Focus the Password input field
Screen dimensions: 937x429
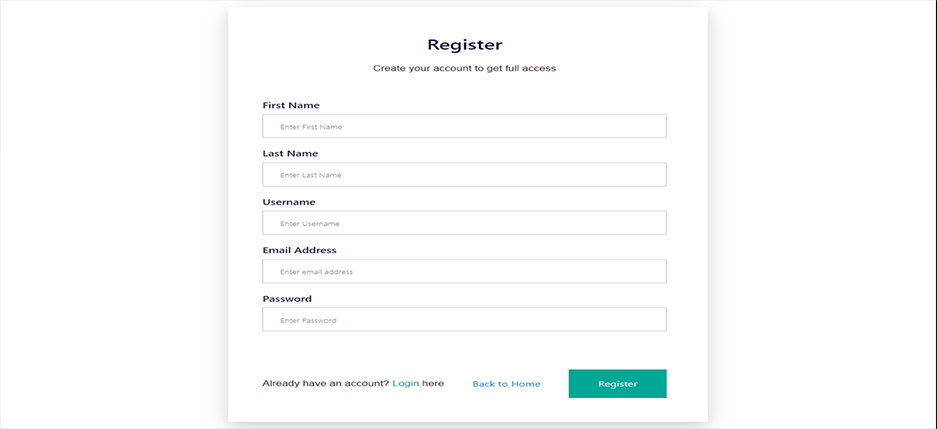pos(464,320)
